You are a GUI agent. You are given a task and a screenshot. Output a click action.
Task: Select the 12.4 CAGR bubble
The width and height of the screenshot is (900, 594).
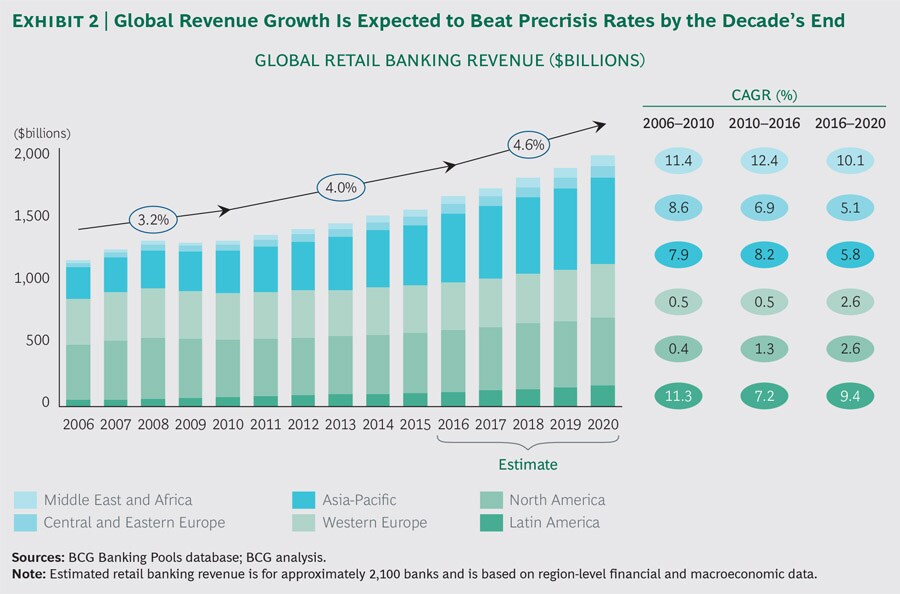click(x=765, y=159)
